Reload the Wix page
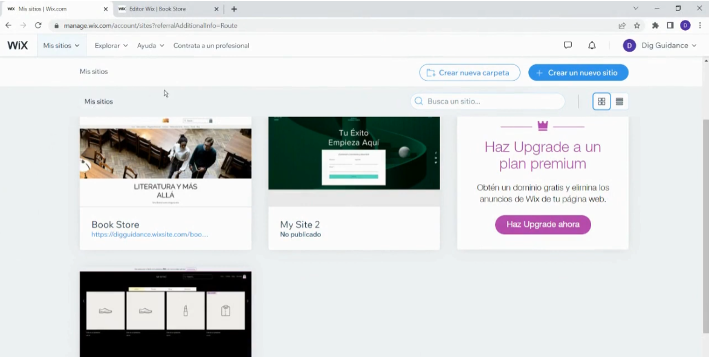 [x=38, y=25]
